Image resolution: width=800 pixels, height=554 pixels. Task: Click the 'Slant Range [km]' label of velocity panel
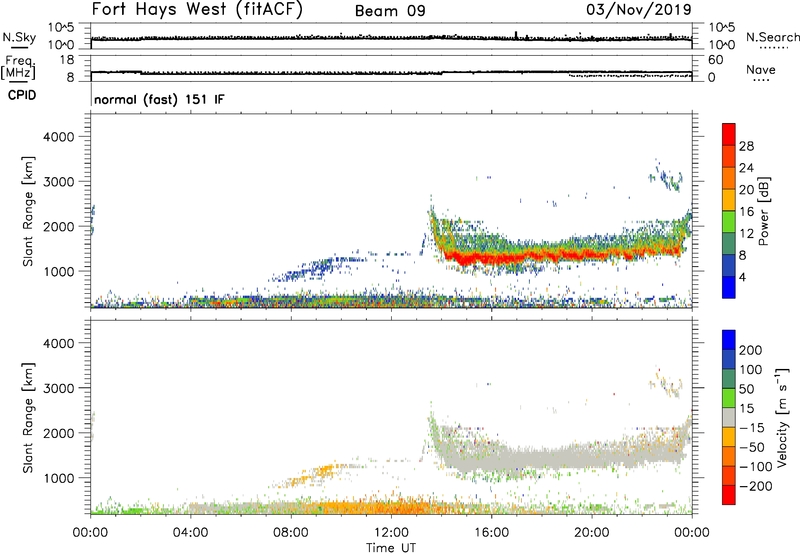coord(28,417)
